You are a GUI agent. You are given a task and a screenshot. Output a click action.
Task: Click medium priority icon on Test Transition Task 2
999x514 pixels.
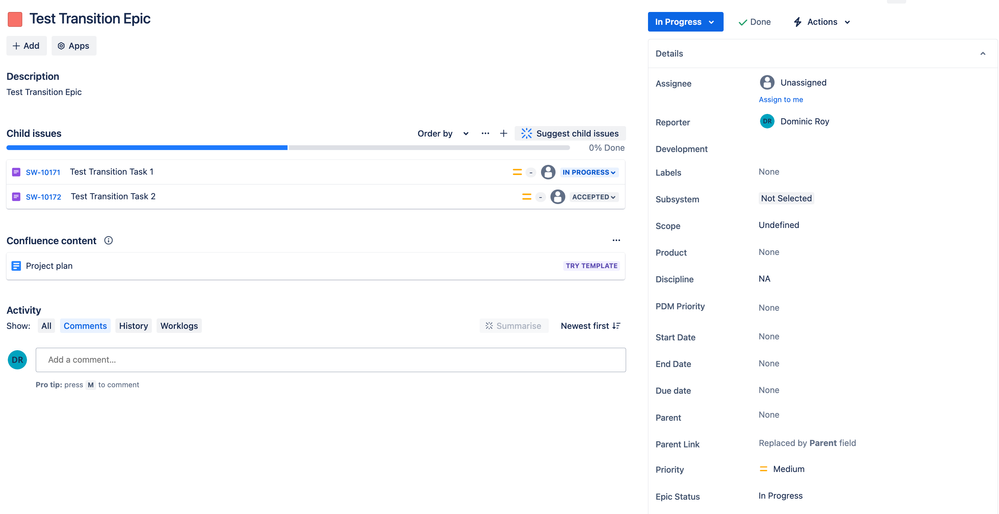point(526,197)
